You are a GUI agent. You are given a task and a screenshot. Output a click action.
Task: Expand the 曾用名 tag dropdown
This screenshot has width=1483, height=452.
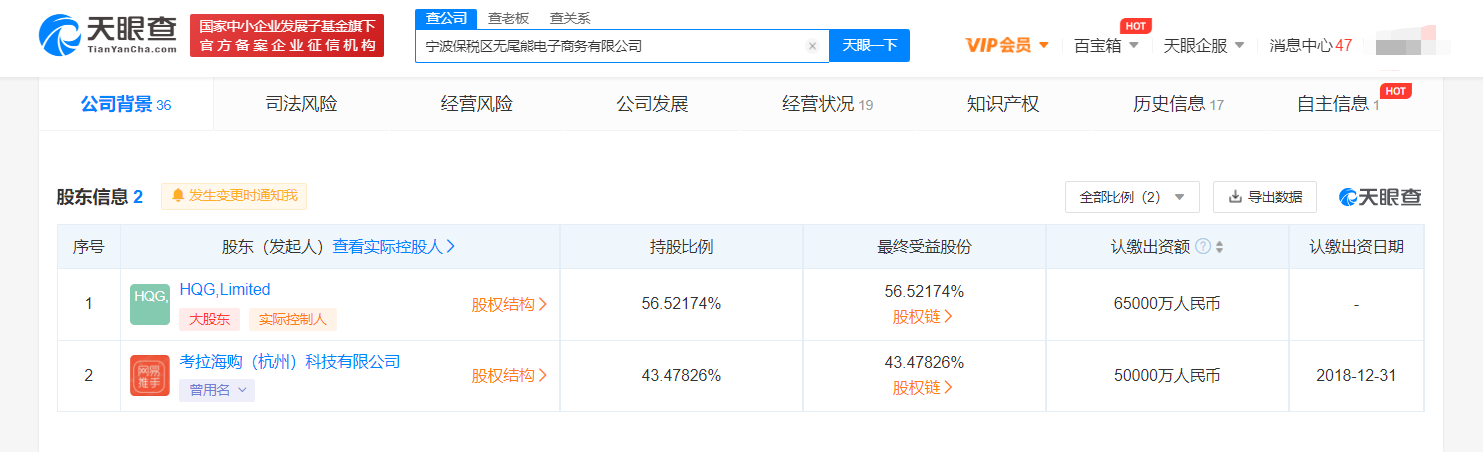[217, 391]
